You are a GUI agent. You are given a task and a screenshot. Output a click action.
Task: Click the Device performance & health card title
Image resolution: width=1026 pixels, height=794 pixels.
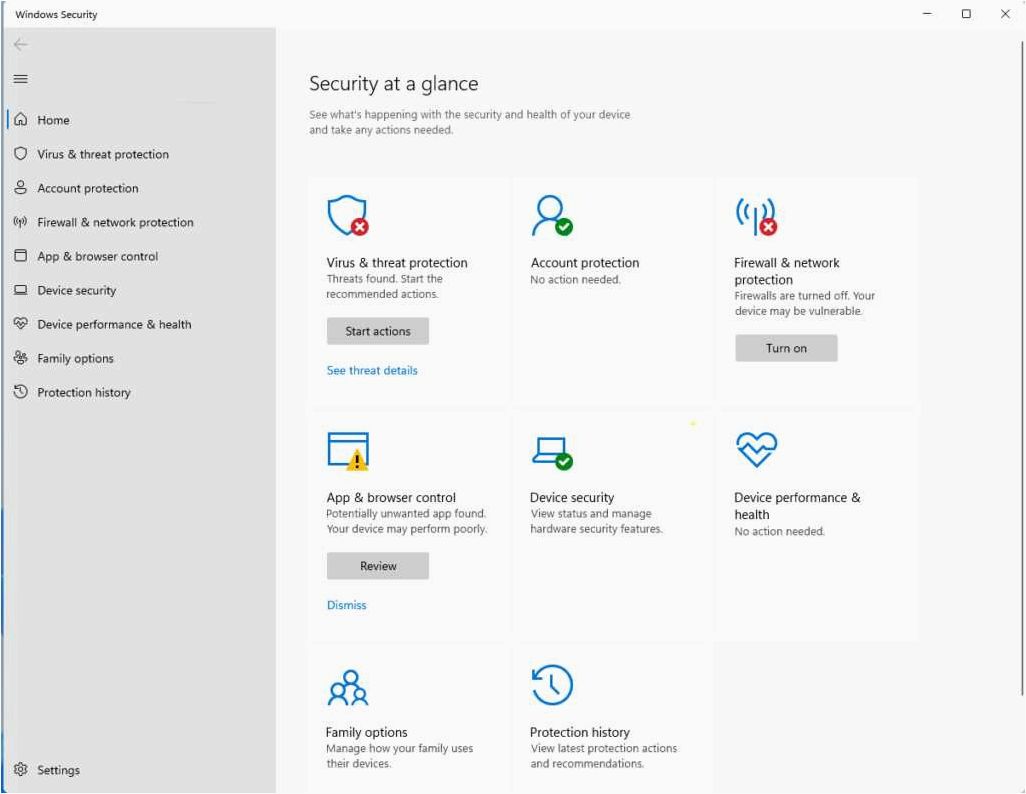[797, 506]
